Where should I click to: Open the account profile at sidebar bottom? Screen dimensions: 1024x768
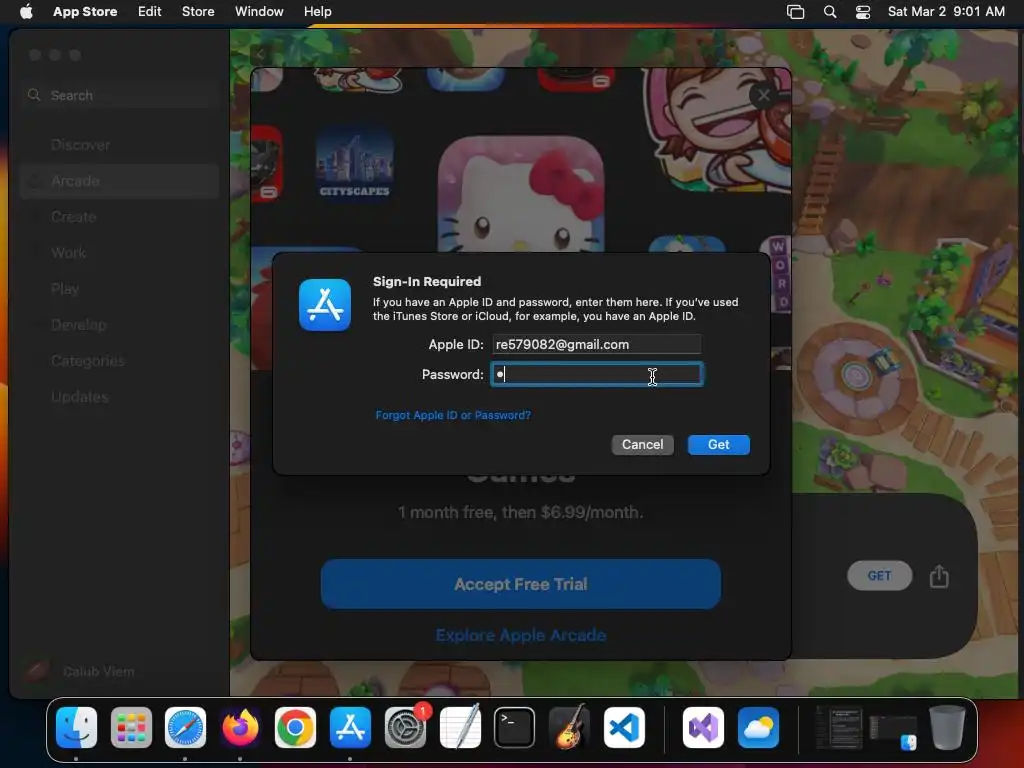[80, 671]
